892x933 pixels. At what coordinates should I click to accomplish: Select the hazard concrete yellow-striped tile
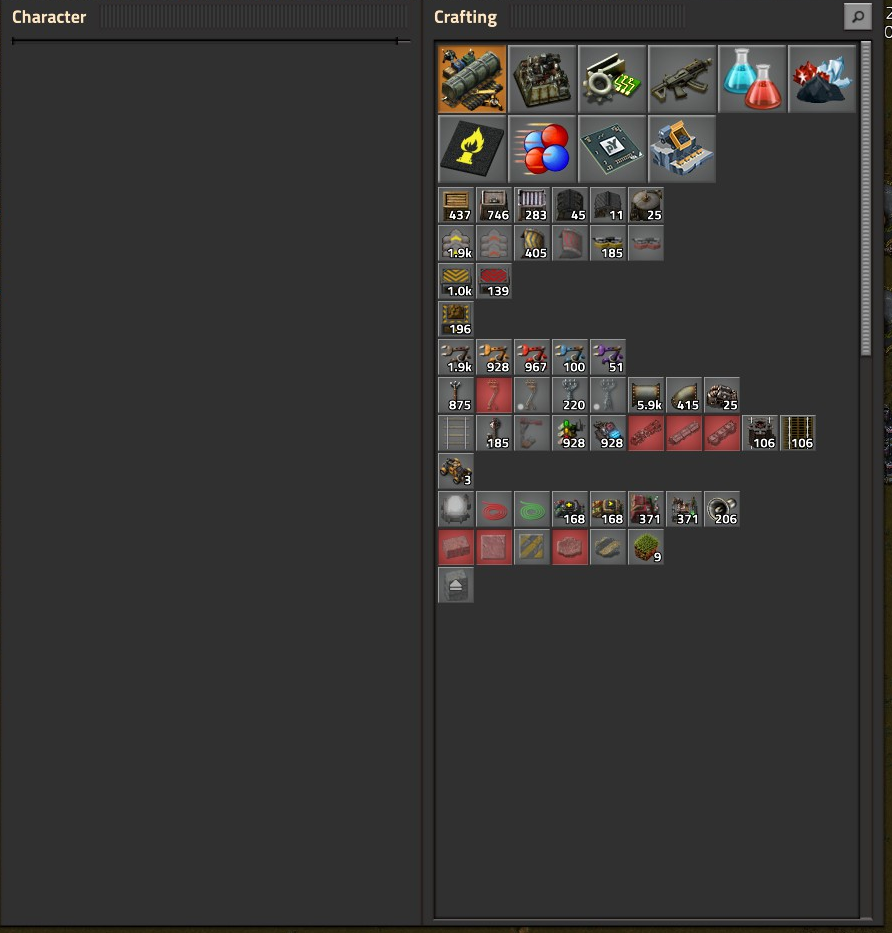pos(532,547)
